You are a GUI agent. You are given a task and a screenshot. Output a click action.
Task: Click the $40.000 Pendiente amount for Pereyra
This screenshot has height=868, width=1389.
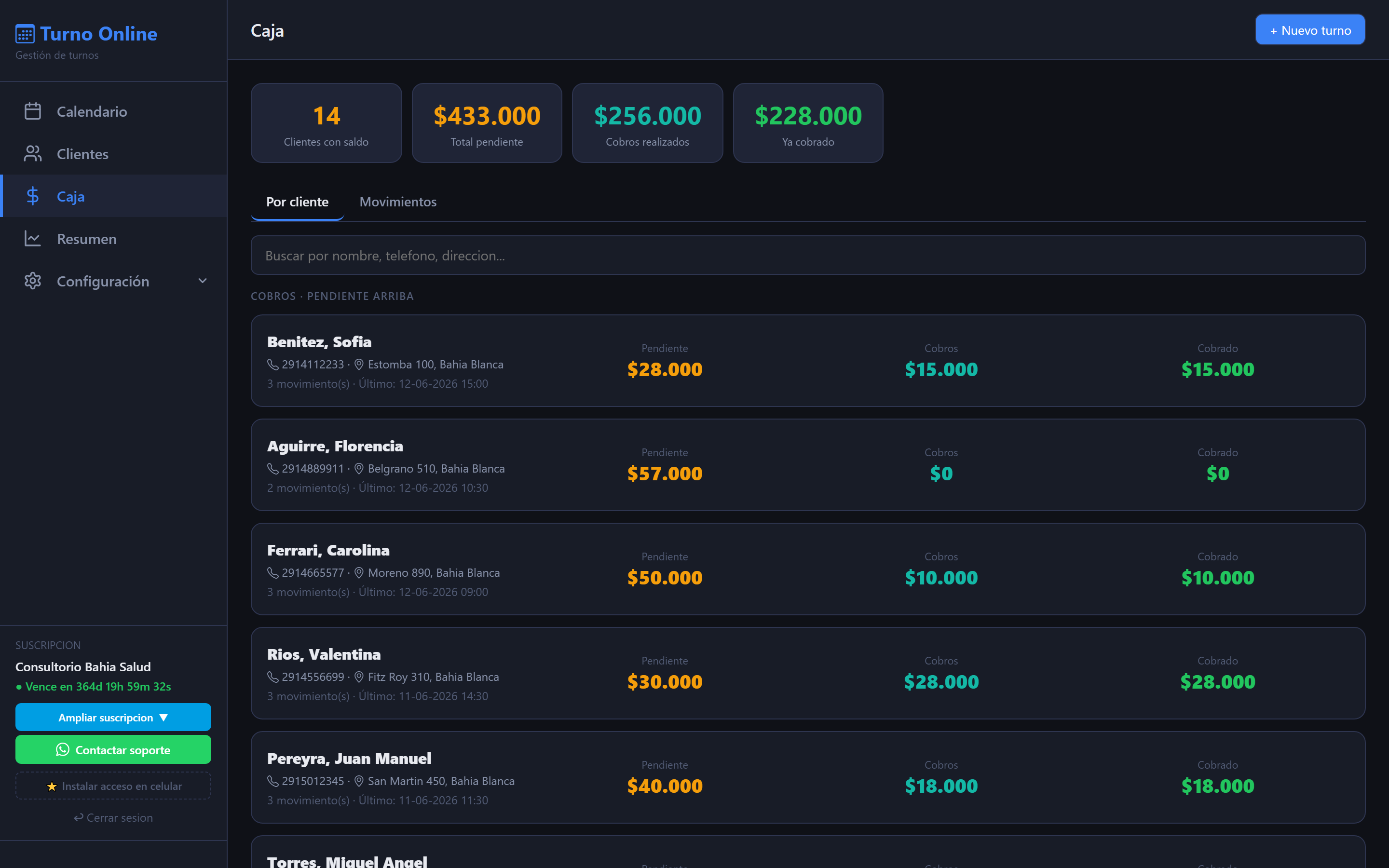[665, 786]
